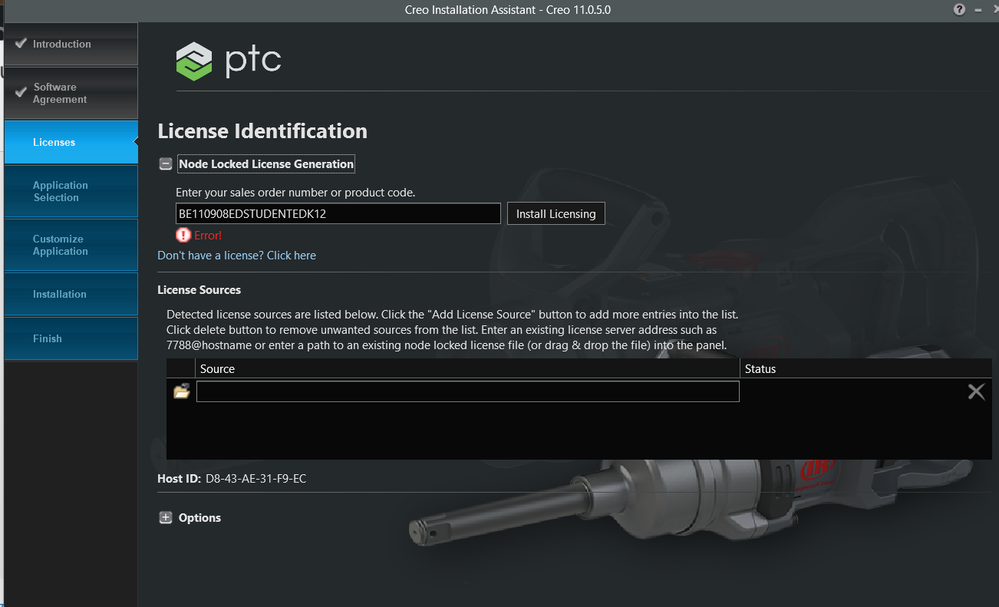Click the PTC logo
The image size is (999, 607).
pyautogui.click(x=228, y=60)
